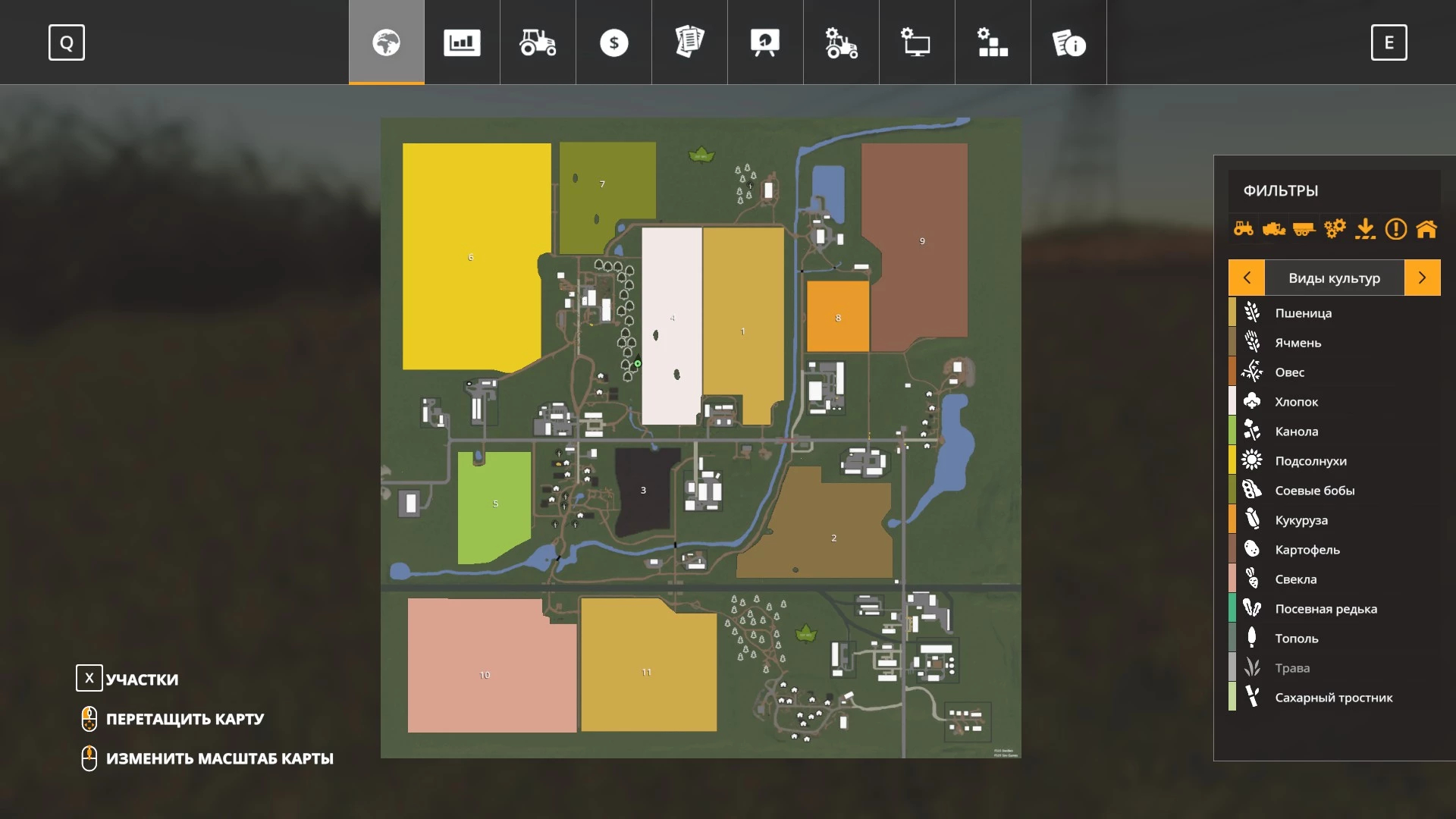This screenshot has width=1456, height=819.
Task: Open the help info tab
Action: (1068, 42)
